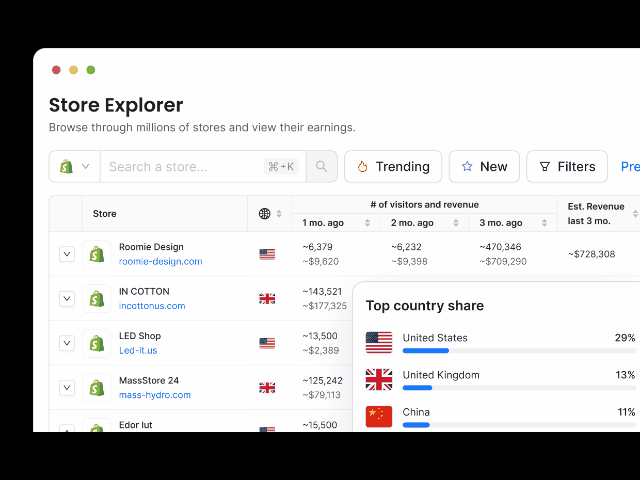Screen dimensions: 640x480
Task: Click the globe country column icon
Action: [x=265, y=214]
